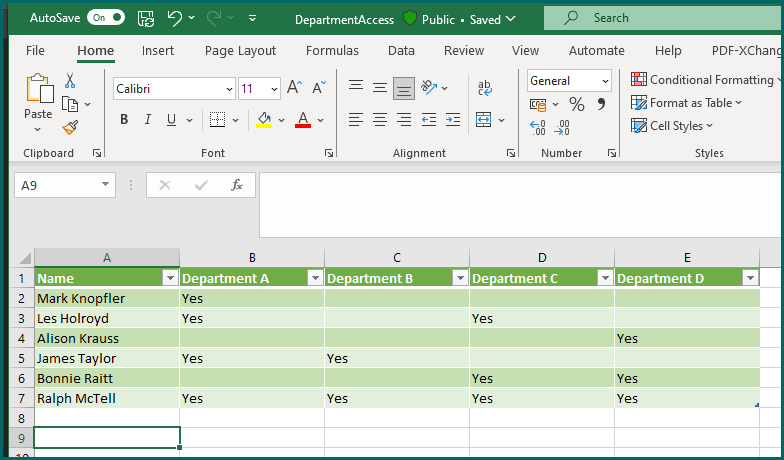
Task: Center text horizontally
Action: (380, 120)
